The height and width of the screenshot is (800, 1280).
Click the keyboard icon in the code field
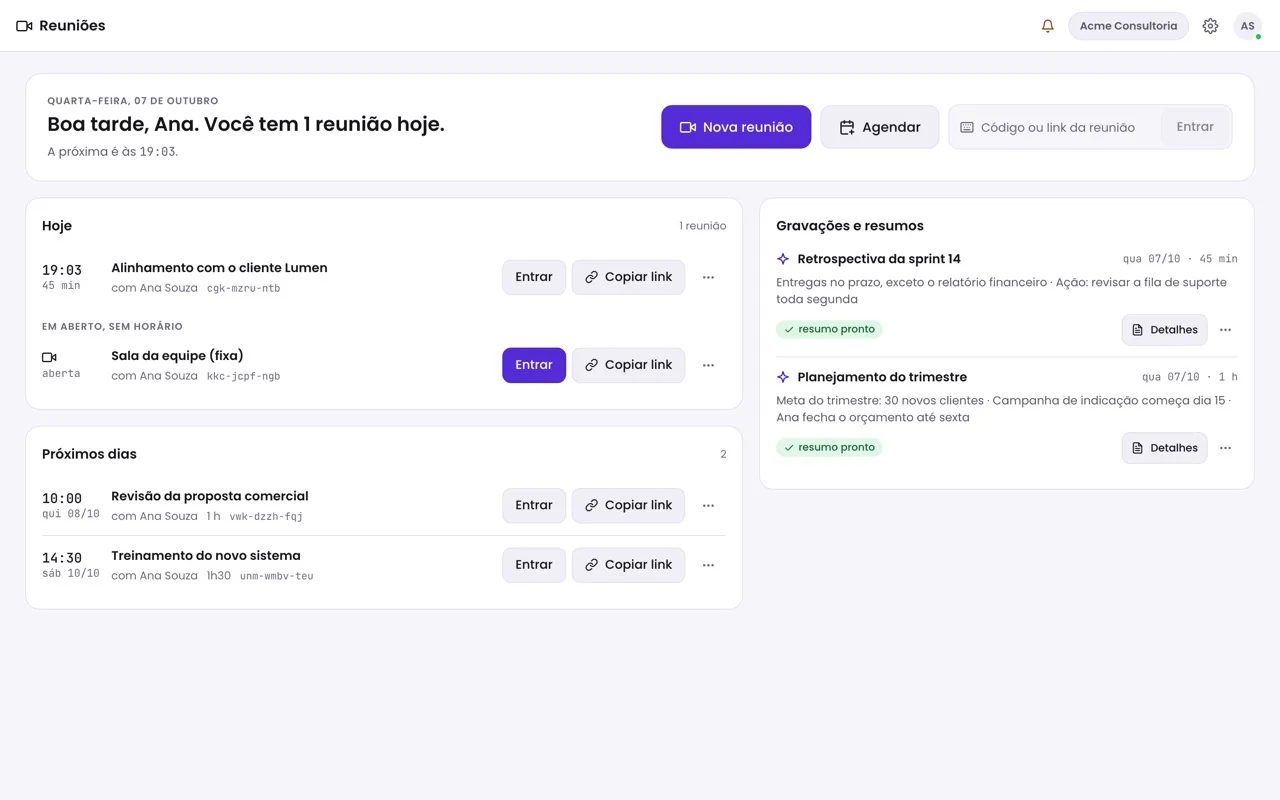967,127
